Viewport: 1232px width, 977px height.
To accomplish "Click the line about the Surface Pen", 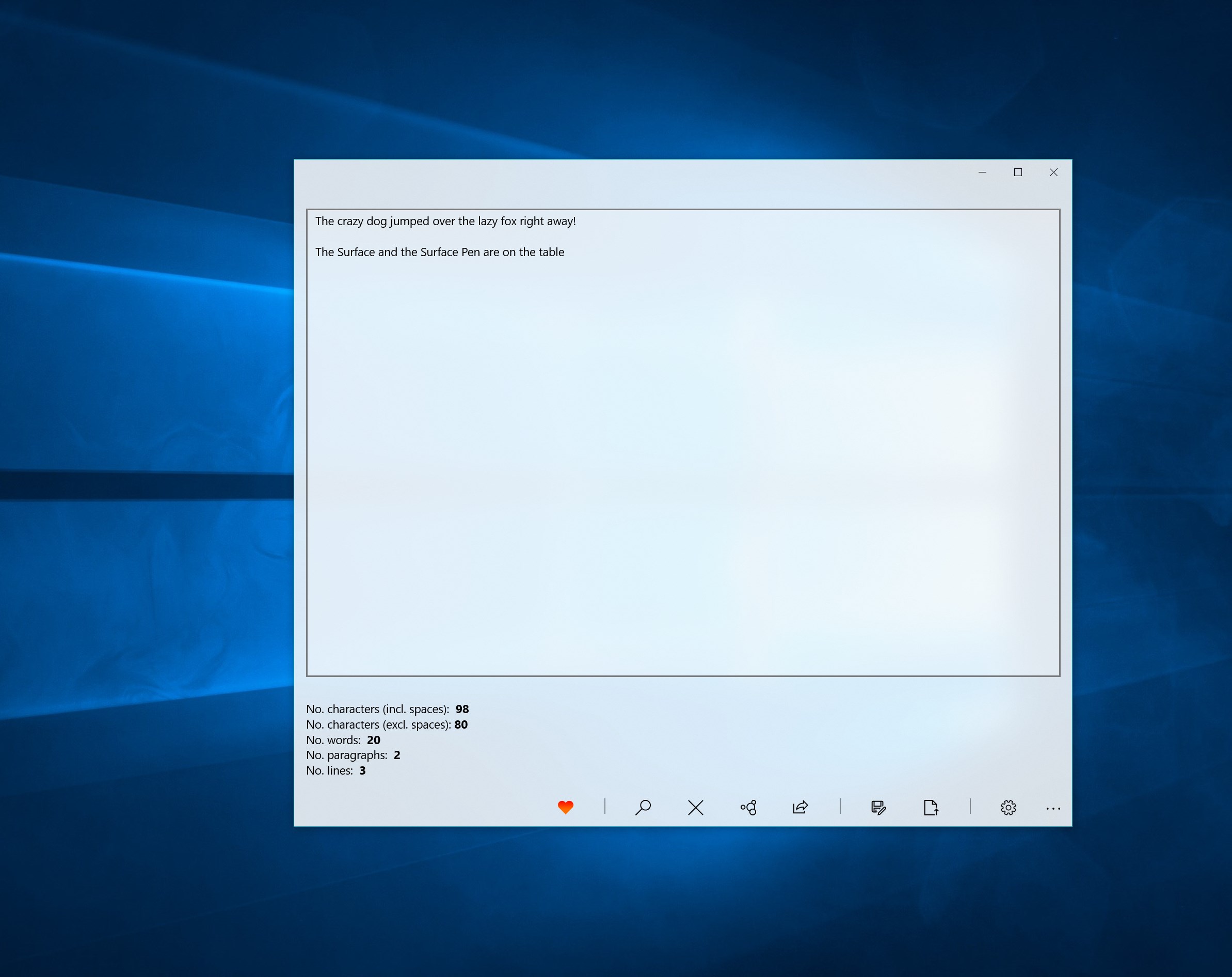I will 439,252.
